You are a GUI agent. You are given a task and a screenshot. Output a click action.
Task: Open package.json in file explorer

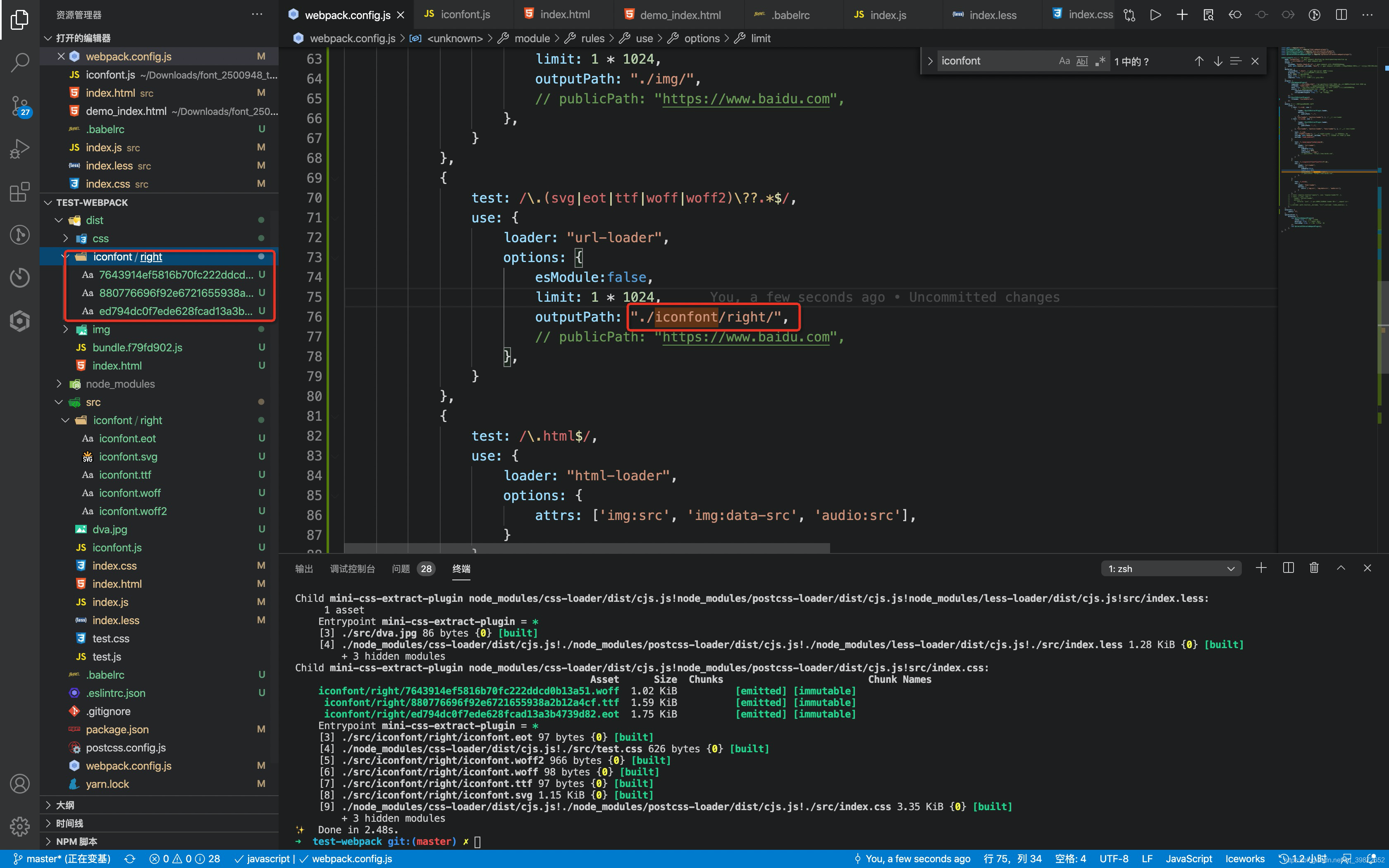(117, 730)
